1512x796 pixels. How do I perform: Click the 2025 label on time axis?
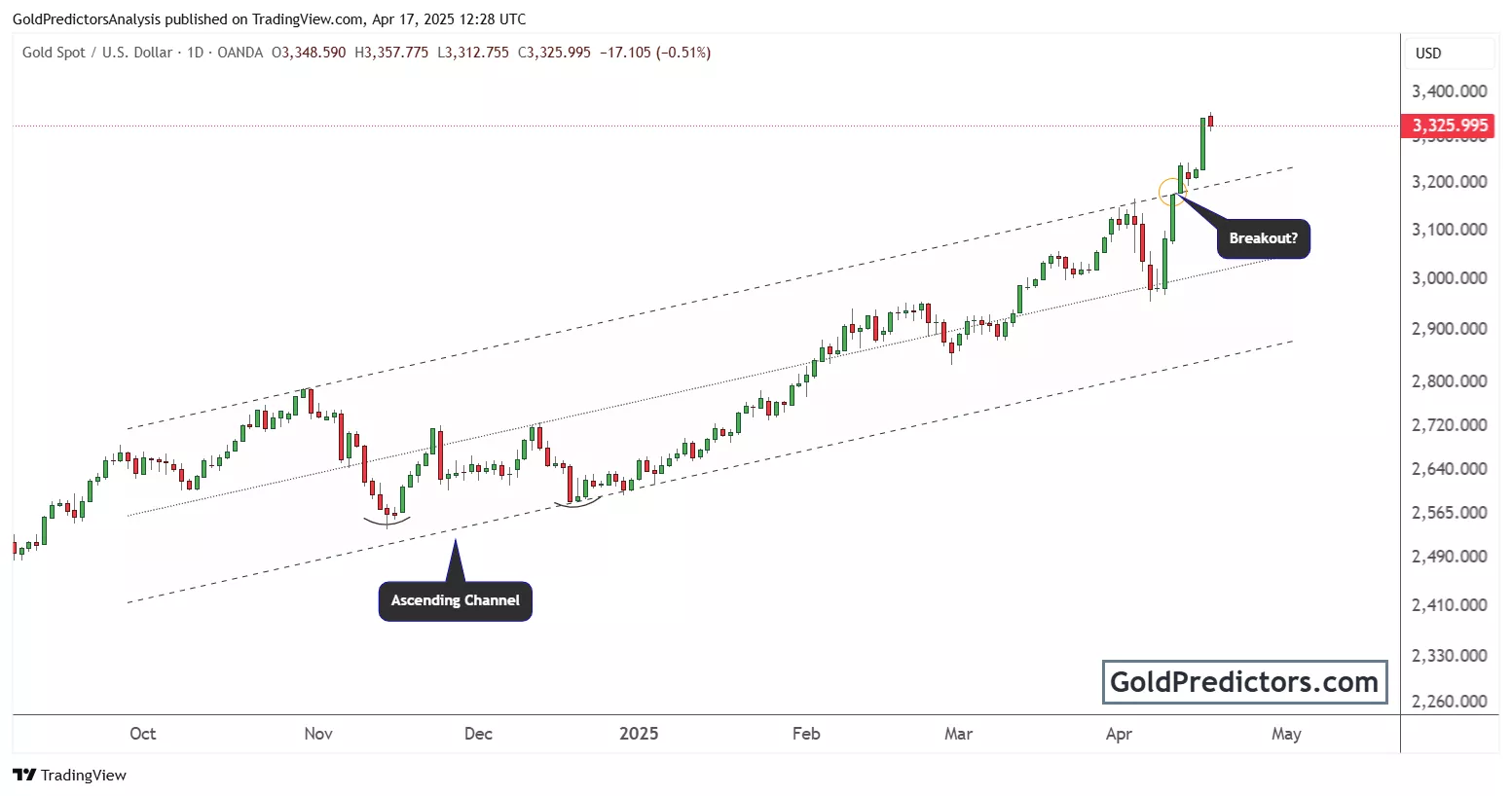[x=639, y=734]
